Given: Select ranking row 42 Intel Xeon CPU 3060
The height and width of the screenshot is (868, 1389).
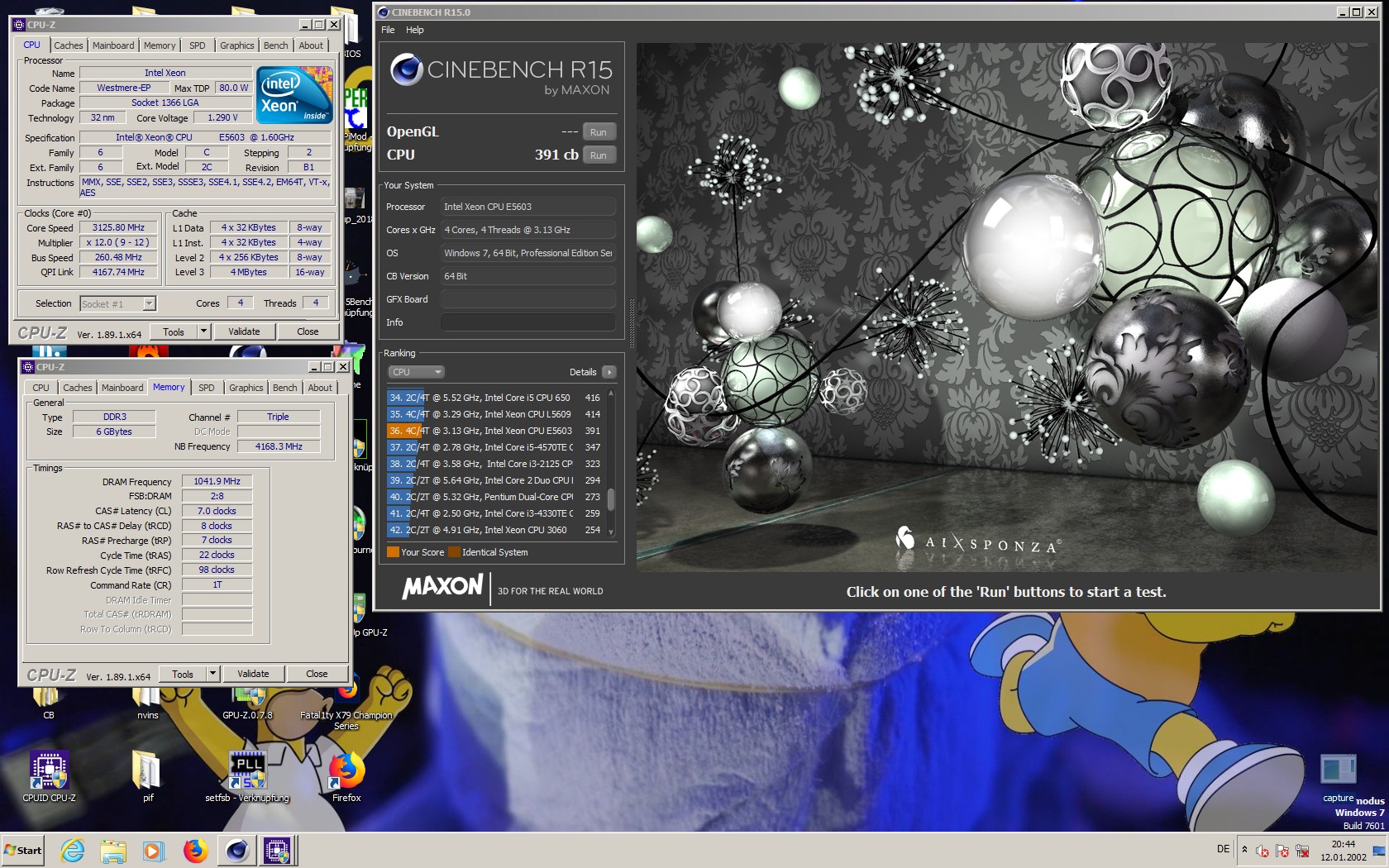Looking at the screenshot, I should pos(494,530).
